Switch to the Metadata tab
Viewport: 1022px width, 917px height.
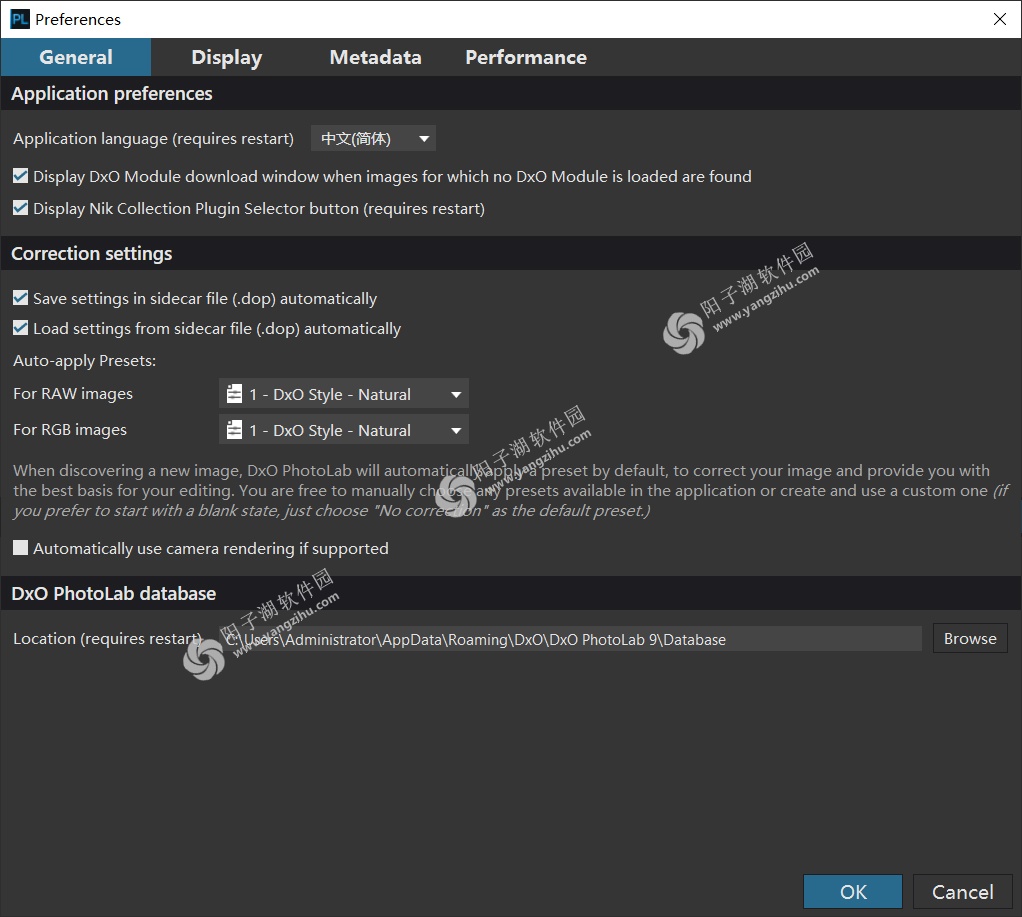click(x=375, y=57)
